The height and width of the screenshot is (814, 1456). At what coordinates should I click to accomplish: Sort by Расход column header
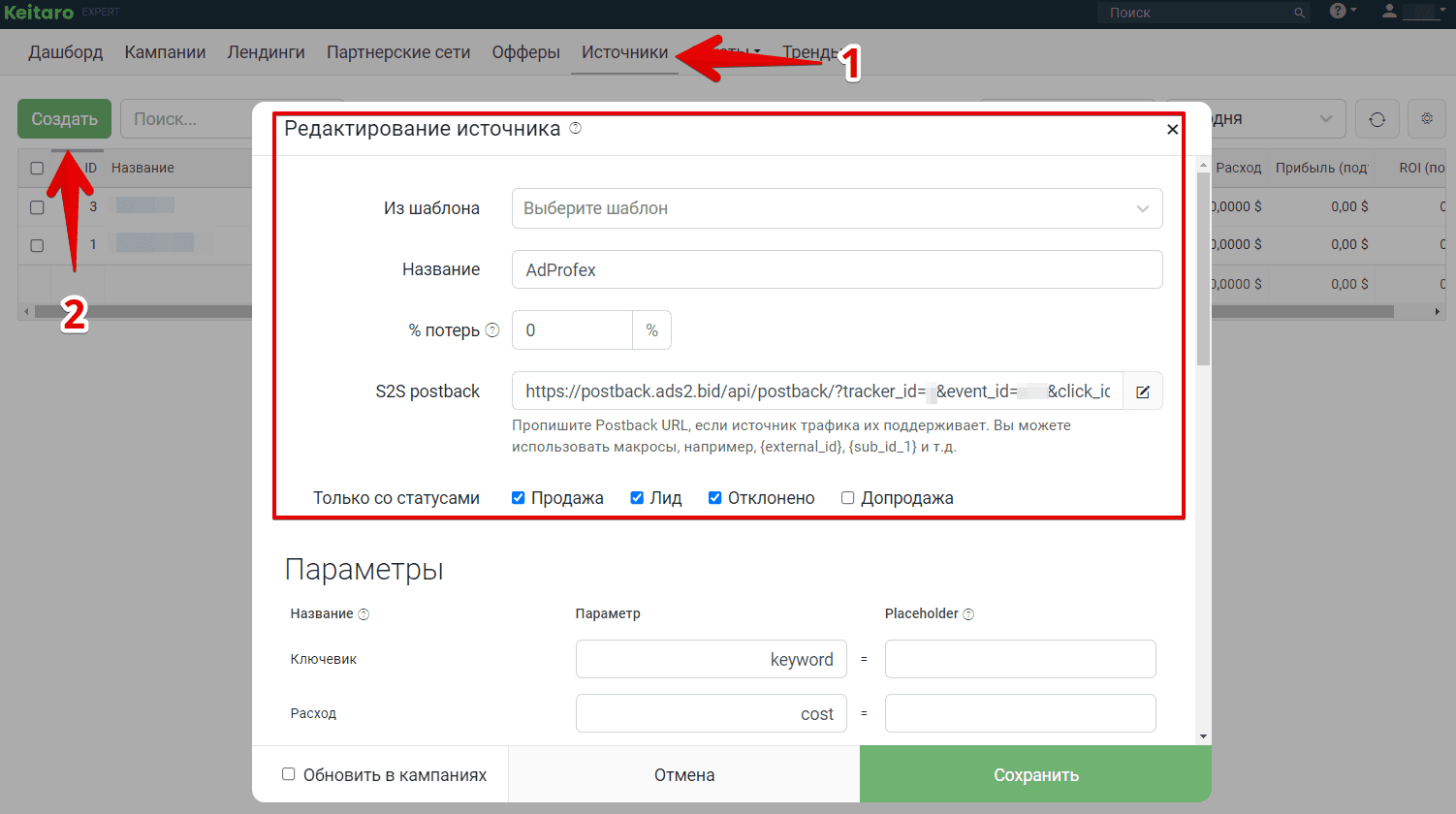point(1238,168)
